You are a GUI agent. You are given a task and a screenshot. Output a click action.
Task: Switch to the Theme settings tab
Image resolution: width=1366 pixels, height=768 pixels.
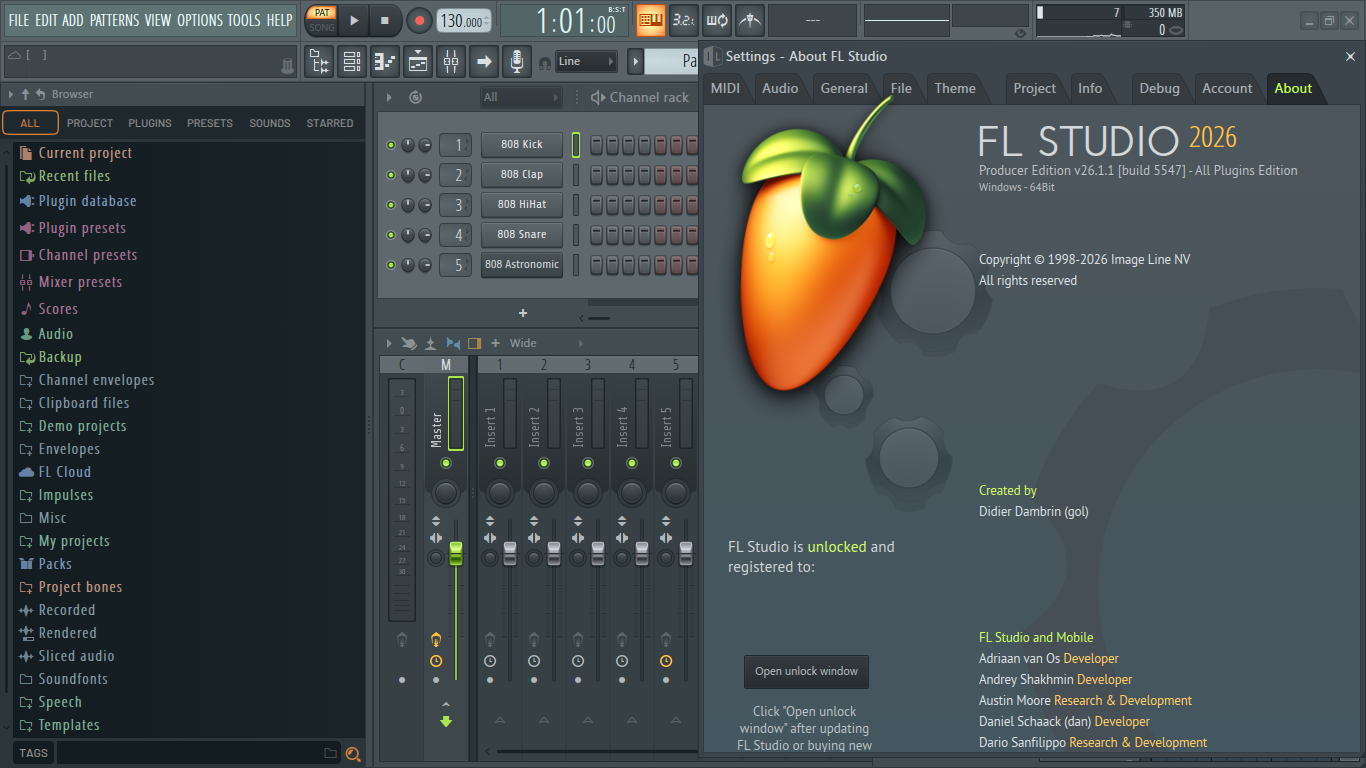pos(955,88)
